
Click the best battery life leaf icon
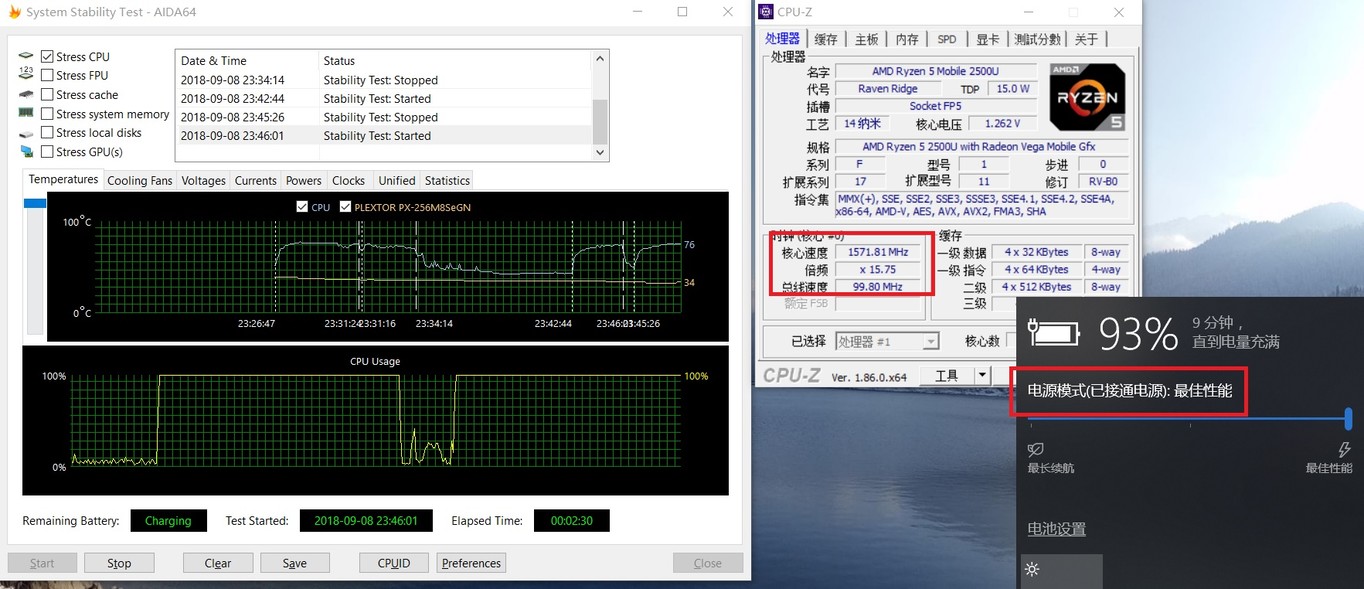(1036, 450)
